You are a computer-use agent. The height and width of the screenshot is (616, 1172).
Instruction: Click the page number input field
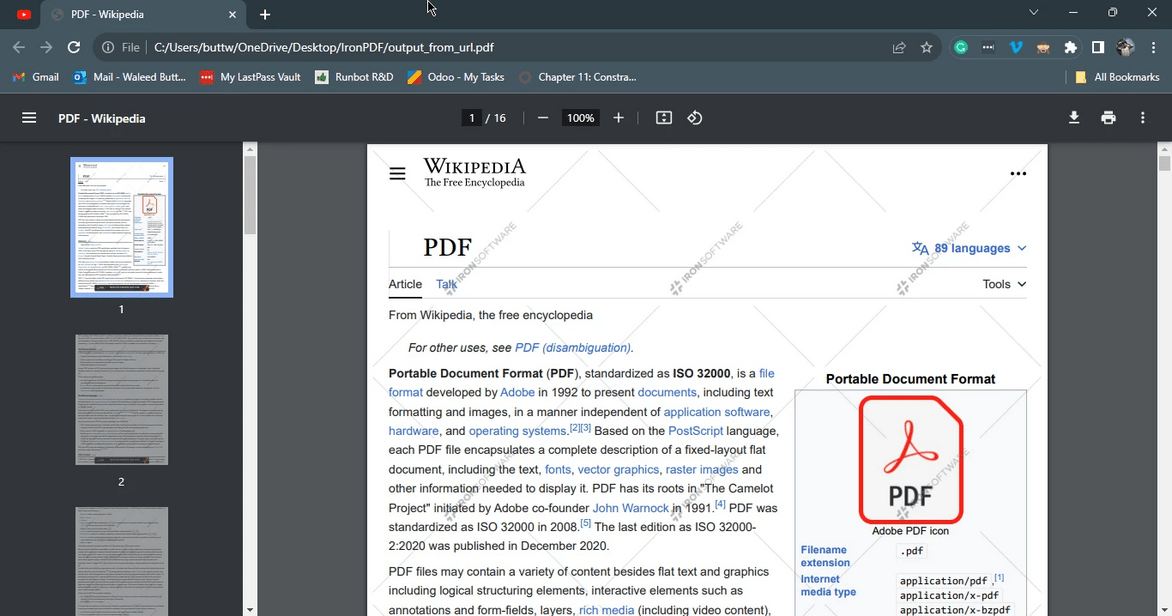pos(472,118)
